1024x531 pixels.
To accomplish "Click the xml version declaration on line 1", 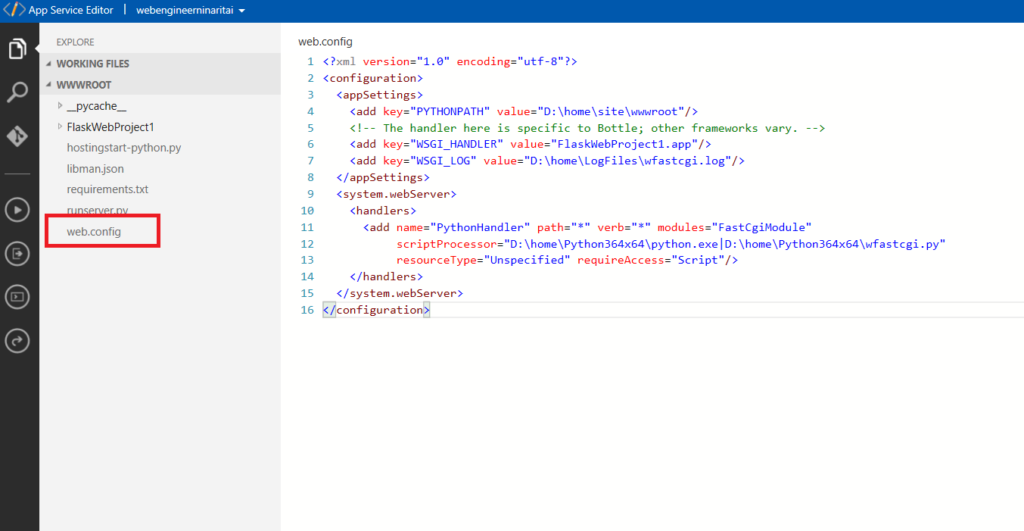I will (450, 61).
